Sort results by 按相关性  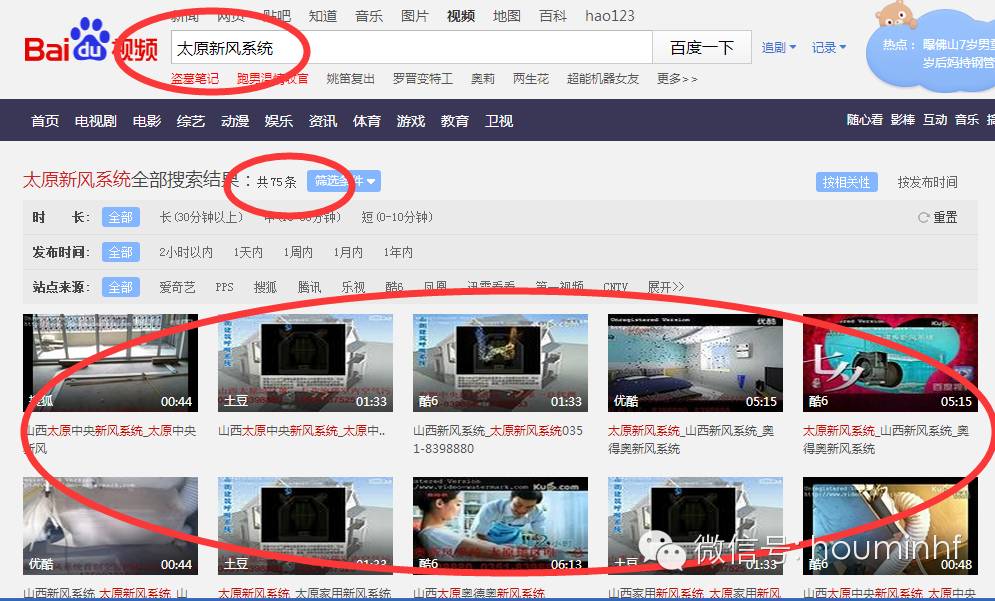click(847, 182)
